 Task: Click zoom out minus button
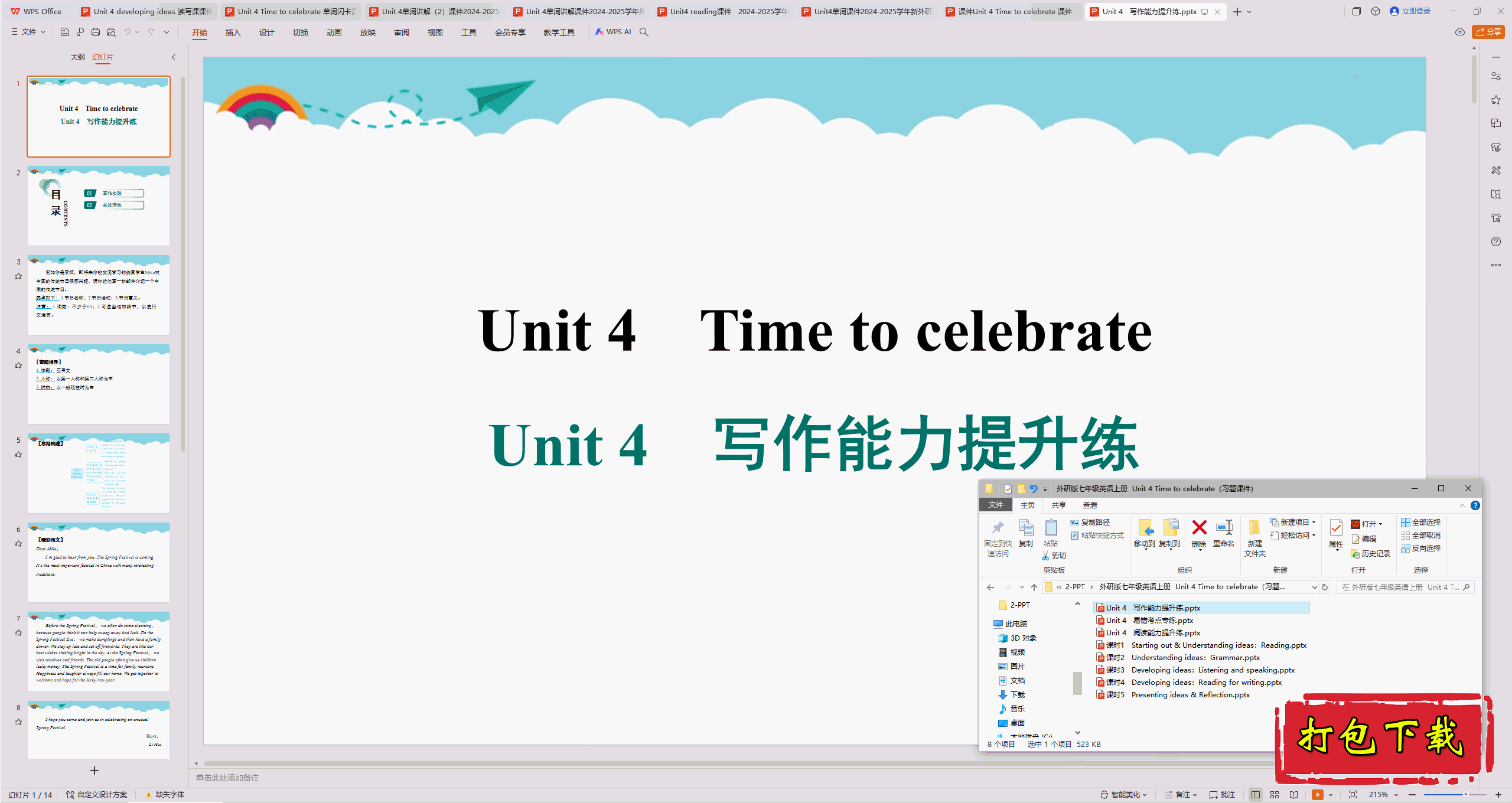pos(1412,795)
